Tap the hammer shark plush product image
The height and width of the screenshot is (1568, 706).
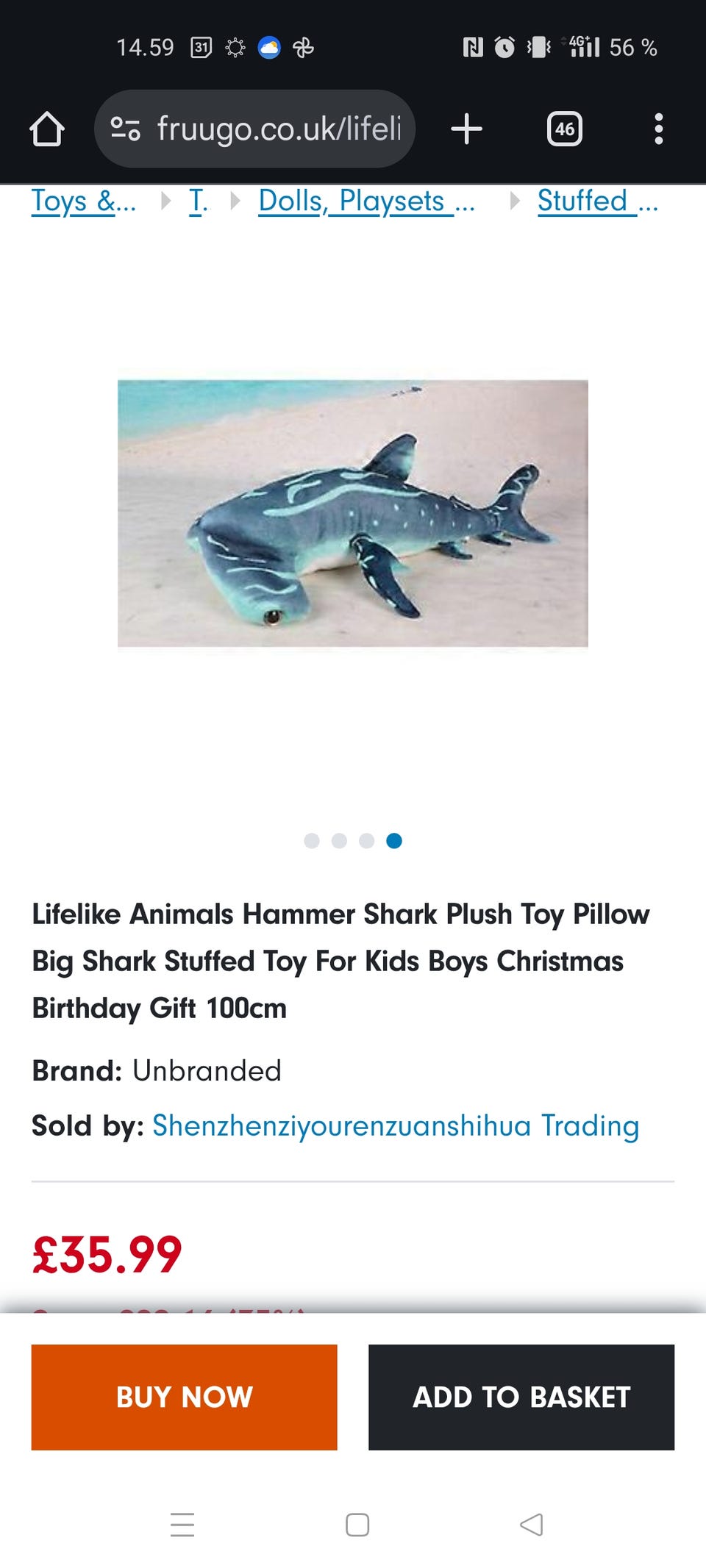(x=353, y=513)
